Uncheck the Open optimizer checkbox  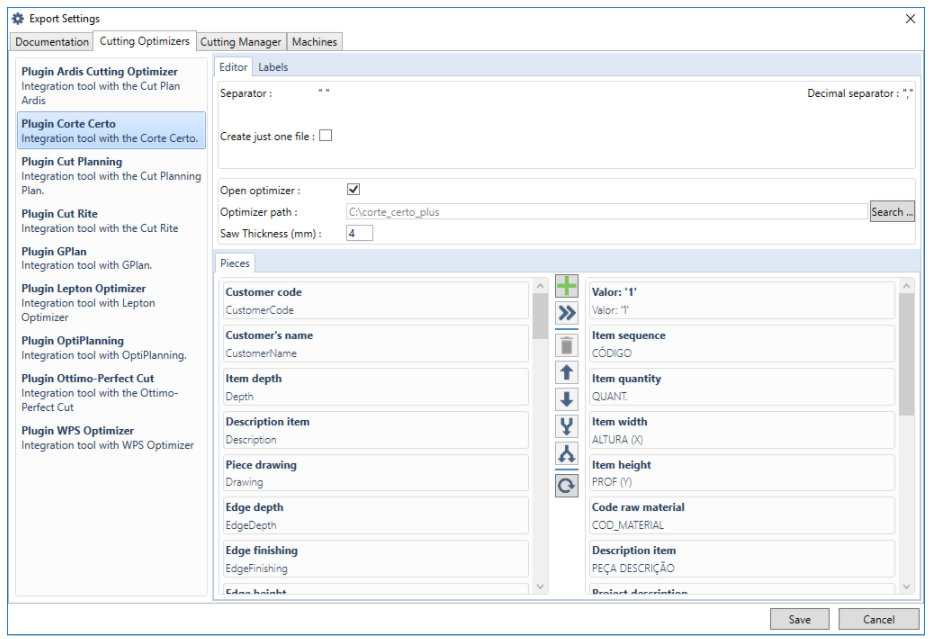pos(353,189)
